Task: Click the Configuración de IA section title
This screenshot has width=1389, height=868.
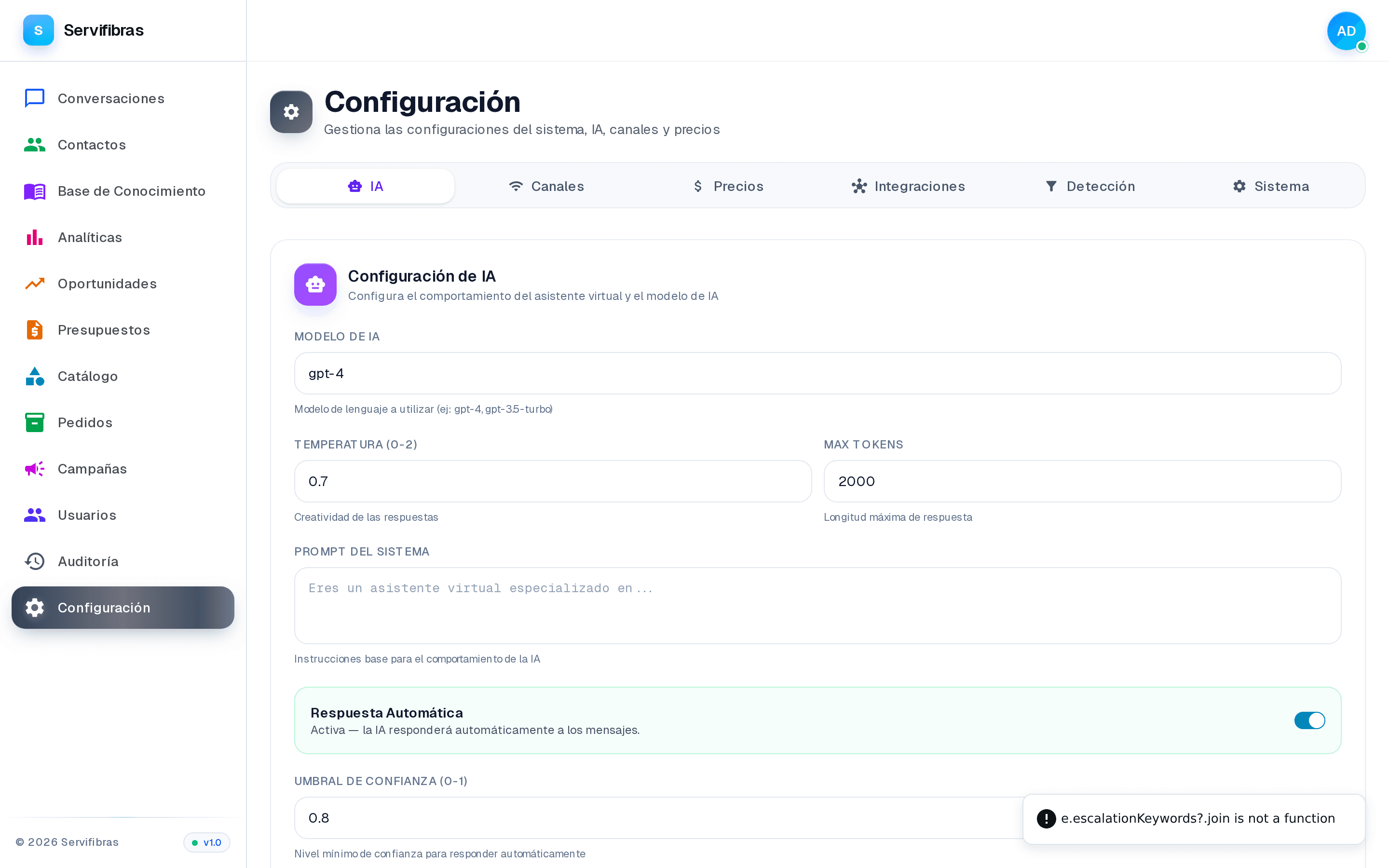Action: (x=422, y=276)
